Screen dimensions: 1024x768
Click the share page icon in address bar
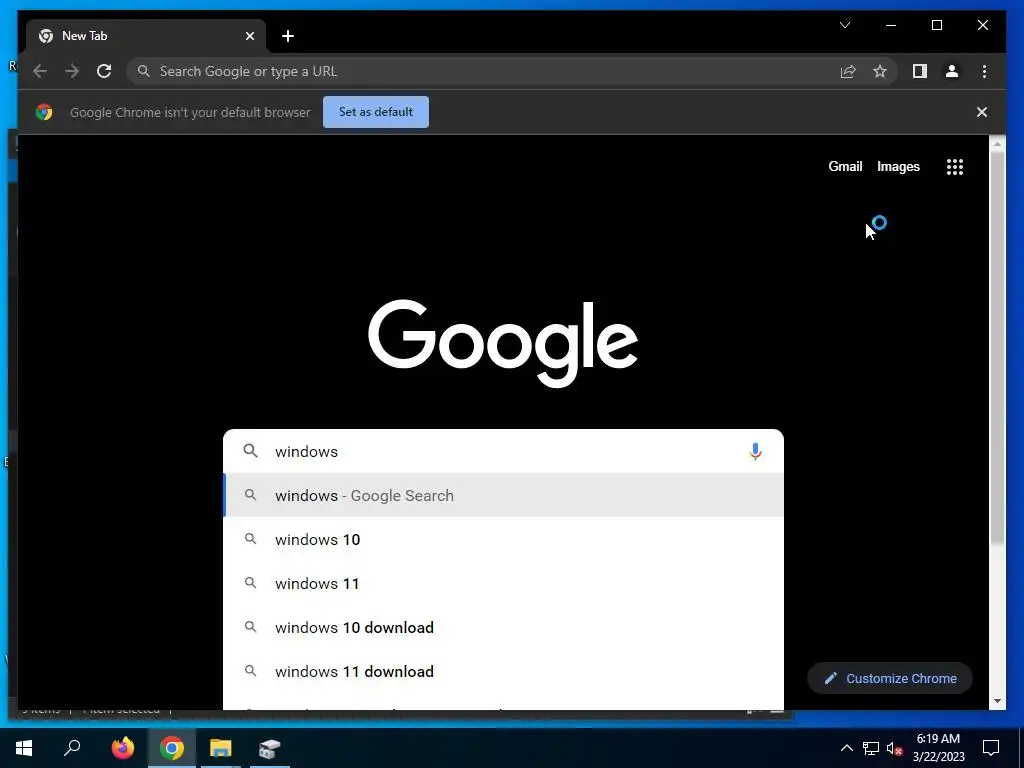pyautogui.click(x=848, y=71)
